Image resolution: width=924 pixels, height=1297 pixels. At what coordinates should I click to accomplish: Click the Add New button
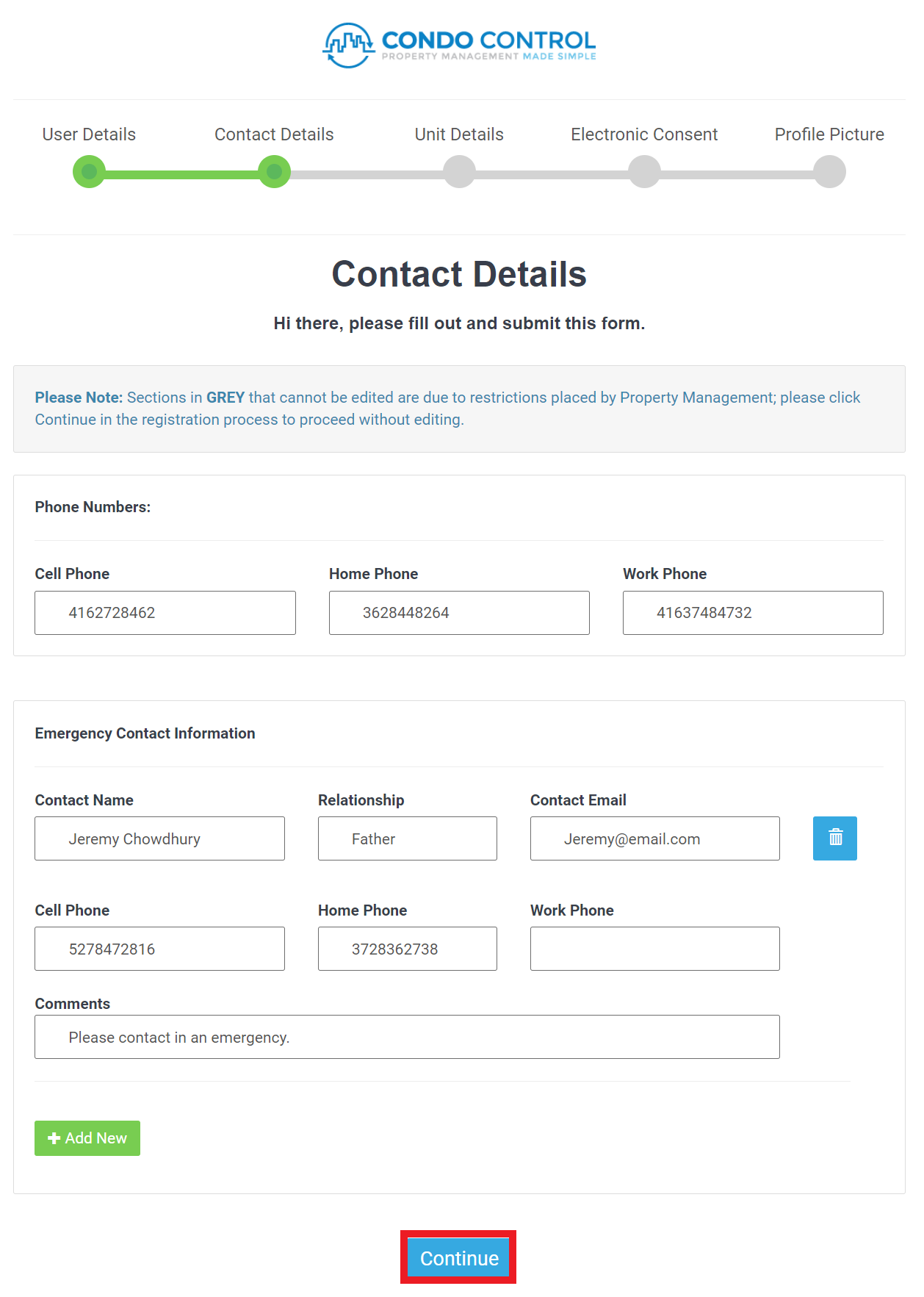coord(87,1138)
